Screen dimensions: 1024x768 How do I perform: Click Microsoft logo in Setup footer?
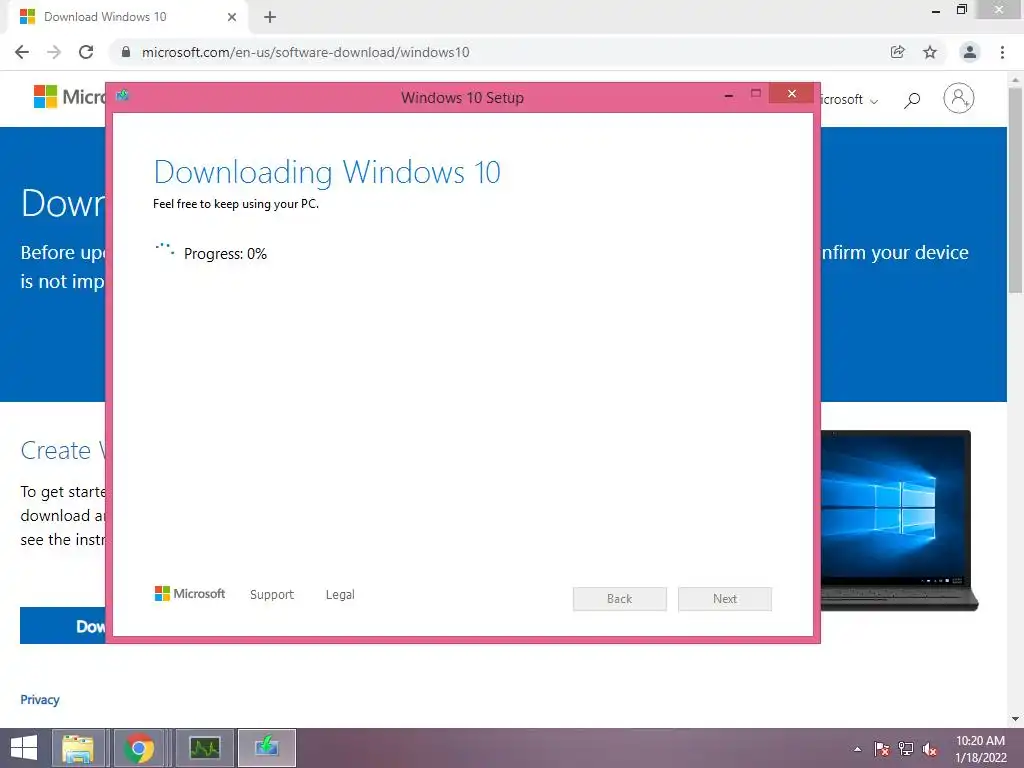point(190,594)
